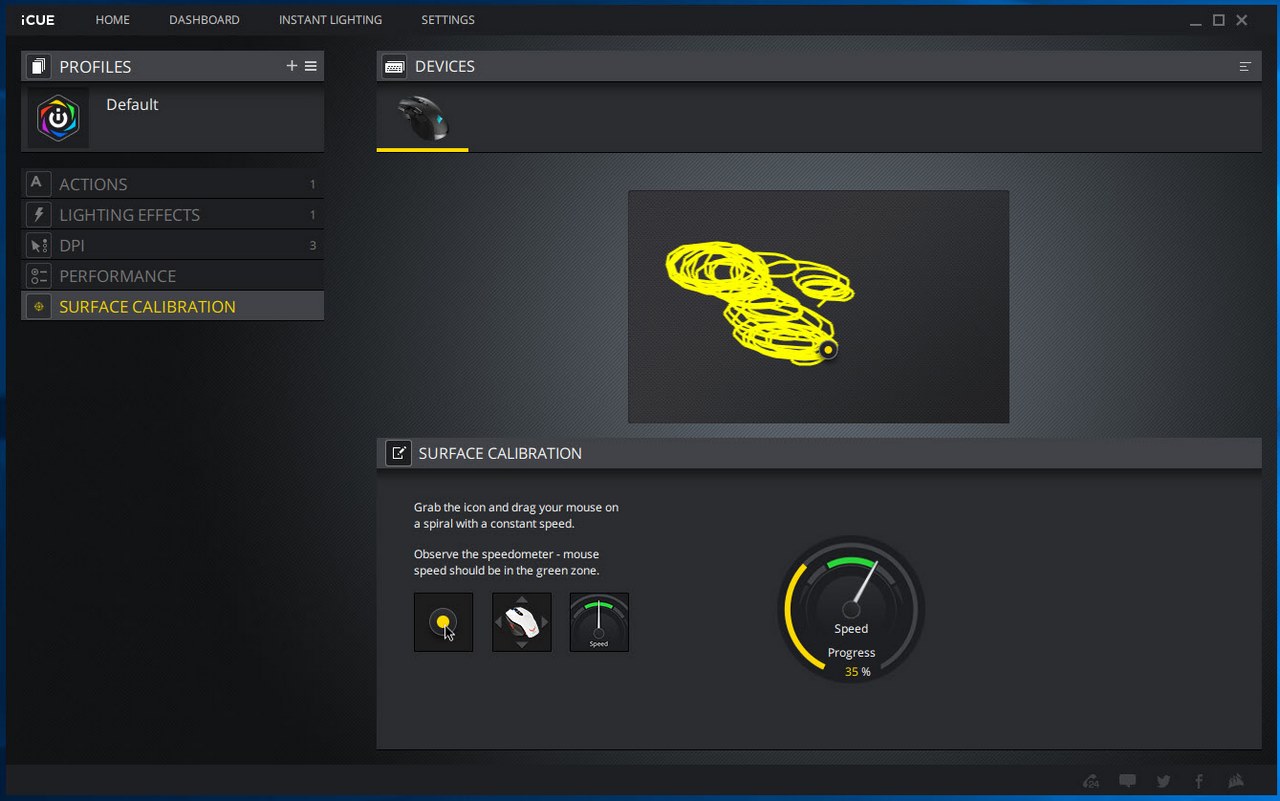Open the Twitter link icon
Viewport: 1280px width, 801px height.
(1163, 781)
